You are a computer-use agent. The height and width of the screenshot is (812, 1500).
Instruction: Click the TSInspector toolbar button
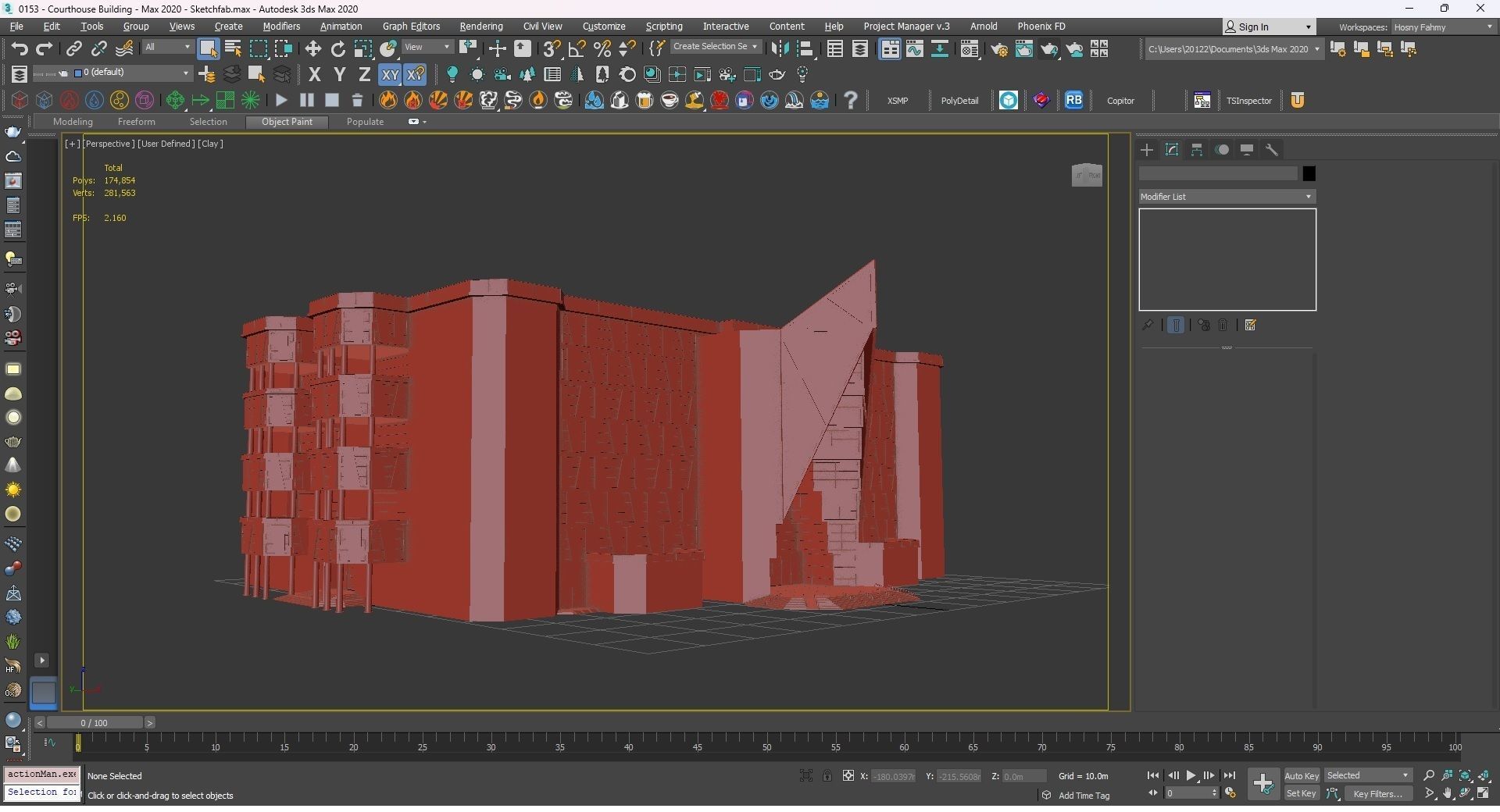[1248, 101]
